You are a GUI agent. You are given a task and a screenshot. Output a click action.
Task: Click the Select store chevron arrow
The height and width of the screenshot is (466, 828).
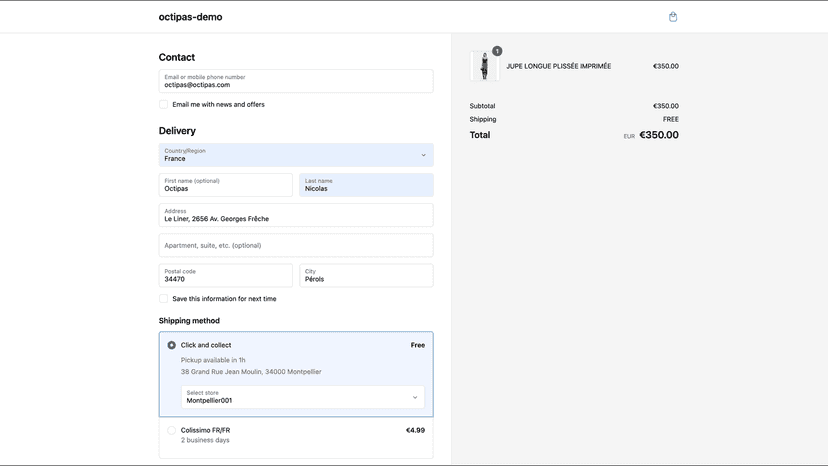(x=415, y=397)
